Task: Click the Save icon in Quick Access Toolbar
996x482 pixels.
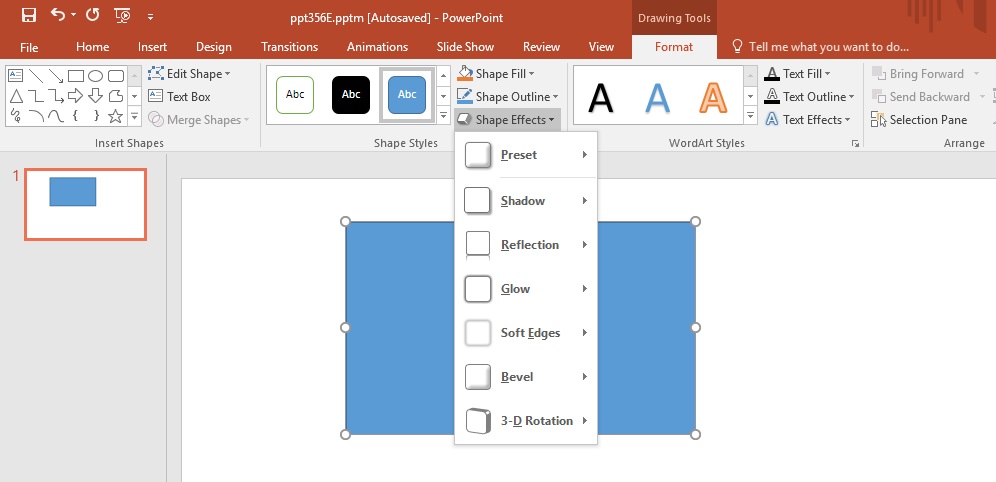Action: (29, 15)
